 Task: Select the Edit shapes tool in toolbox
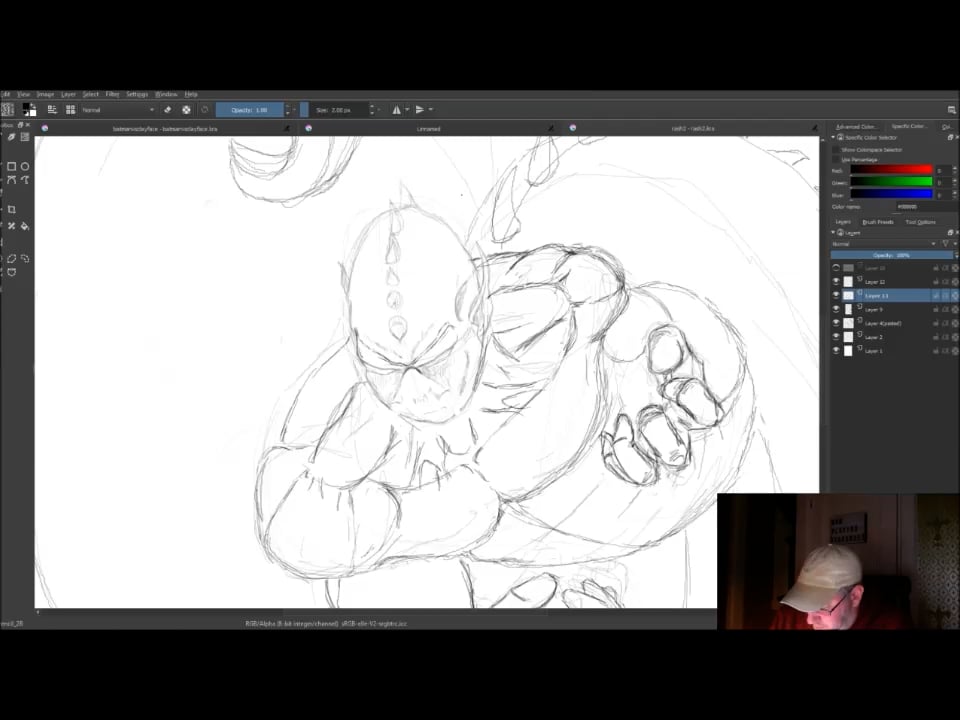tap(25, 137)
